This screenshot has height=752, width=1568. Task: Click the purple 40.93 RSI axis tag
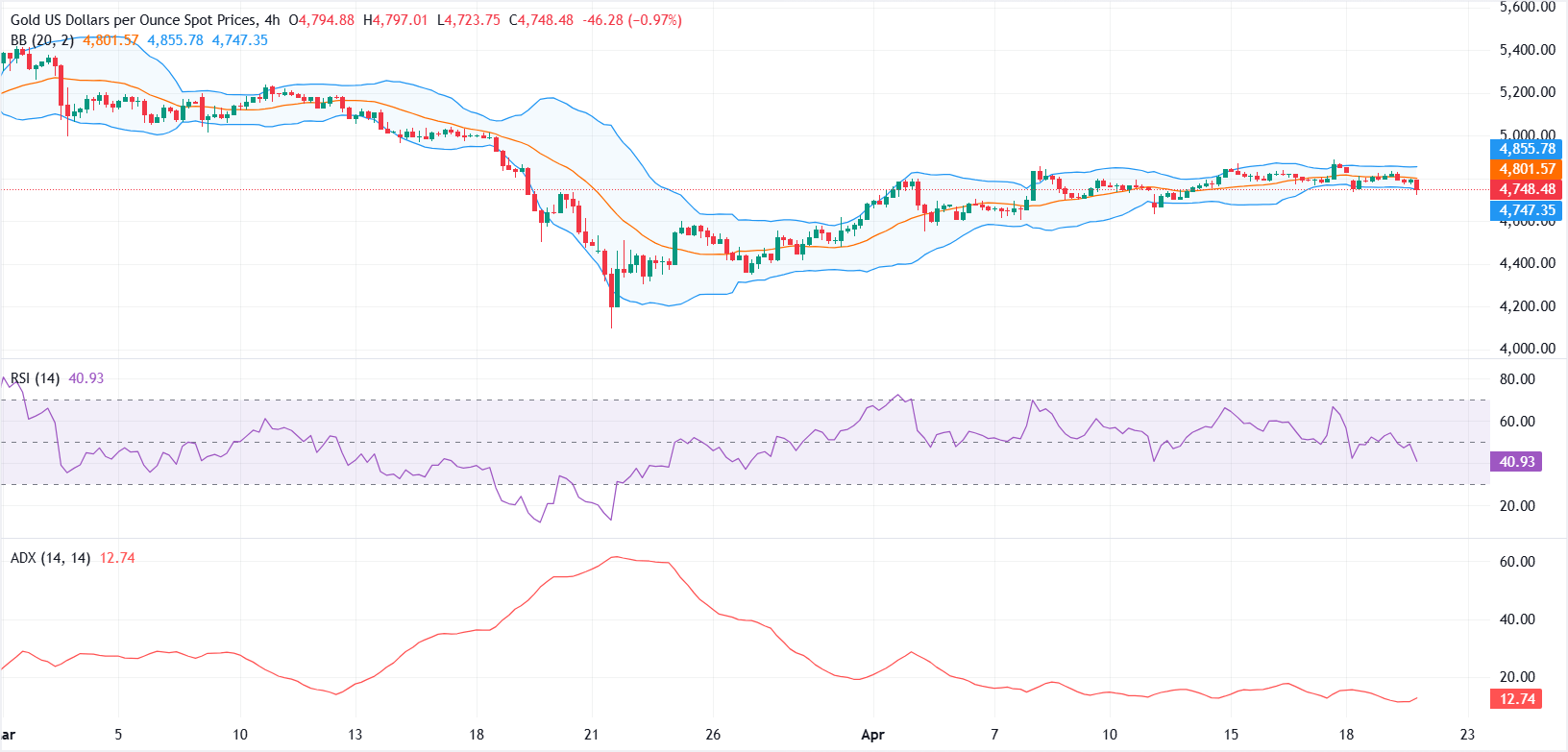pyautogui.click(x=1516, y=462)
